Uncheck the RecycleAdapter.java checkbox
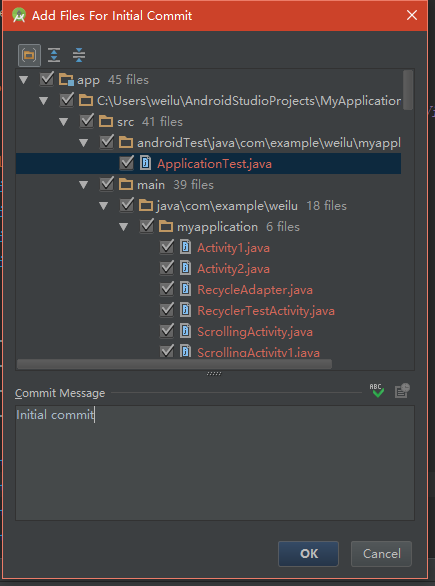 tap(166, 289)
